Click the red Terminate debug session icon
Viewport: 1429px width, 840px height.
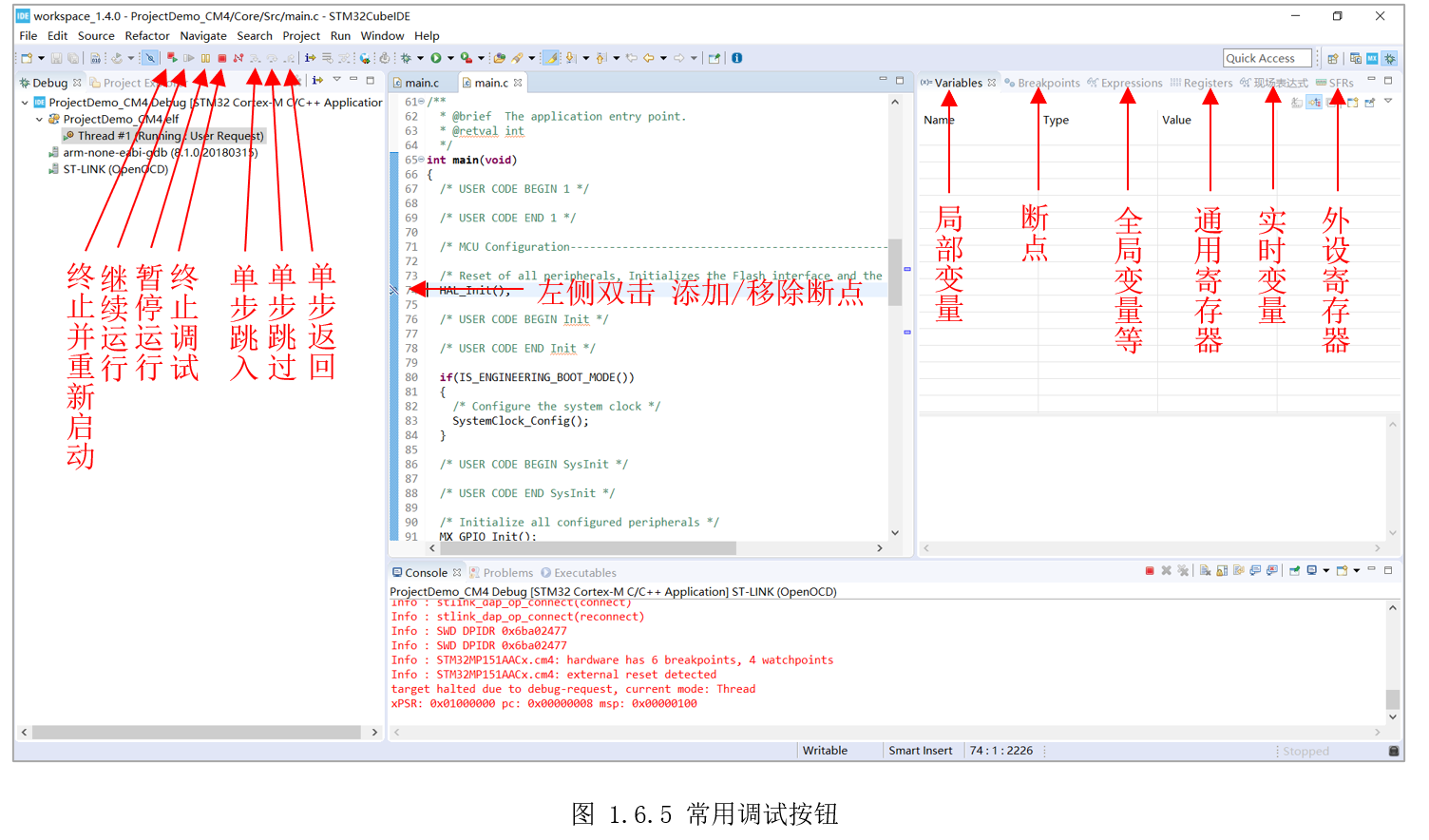click(x=222, y=59)
